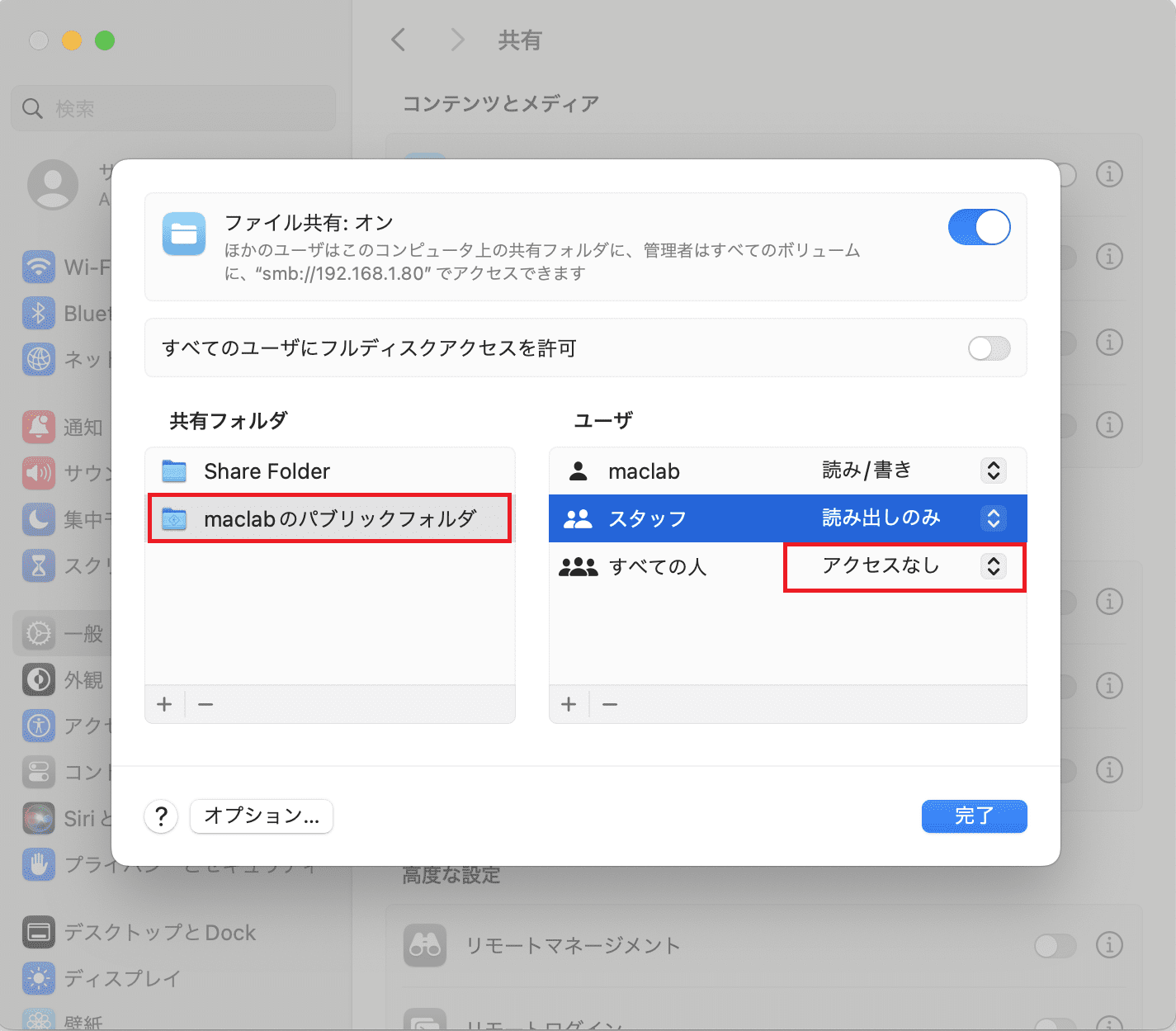
Task: Enable すべてのユーザにフルディスクアクセスを許可 switch
Action: (989, 348)
